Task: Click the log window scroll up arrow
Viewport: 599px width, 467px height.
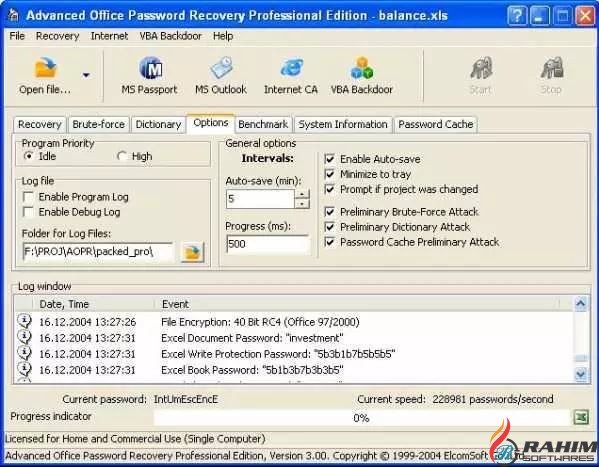Action: tap(581, 303)
